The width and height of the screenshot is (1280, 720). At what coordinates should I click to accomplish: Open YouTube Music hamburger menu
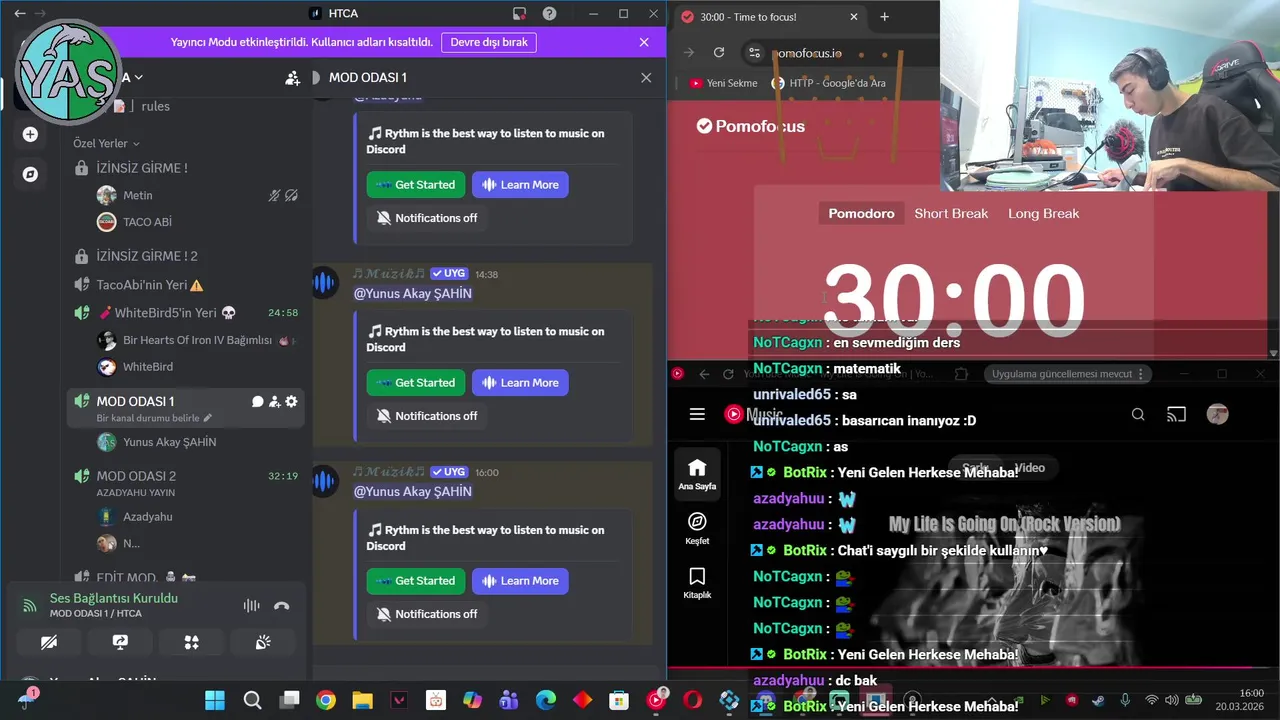pyautogui.click(x=697, y=414)
